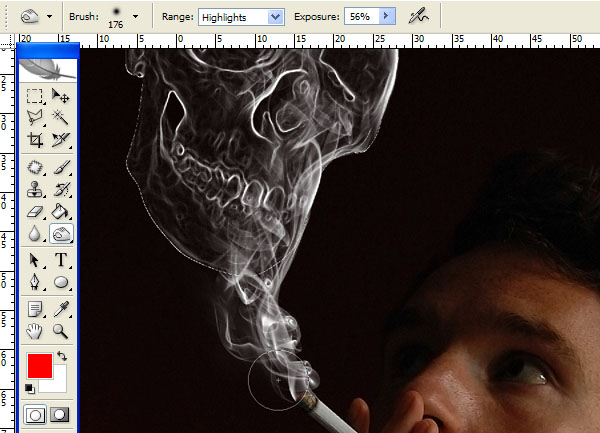Viewport: 600px width, 433px height.
Task: Click the Range: label text
Action: click(178, 17)
